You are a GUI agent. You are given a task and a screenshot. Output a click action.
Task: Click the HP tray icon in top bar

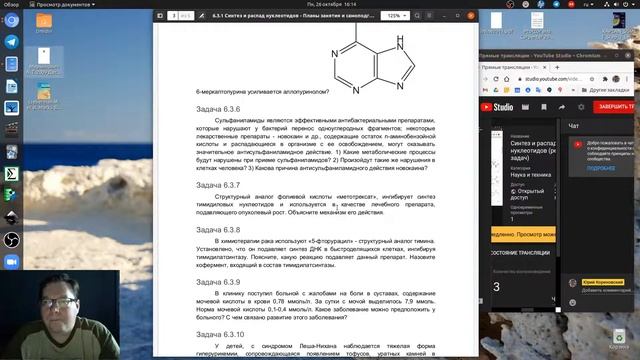point(541,4)
